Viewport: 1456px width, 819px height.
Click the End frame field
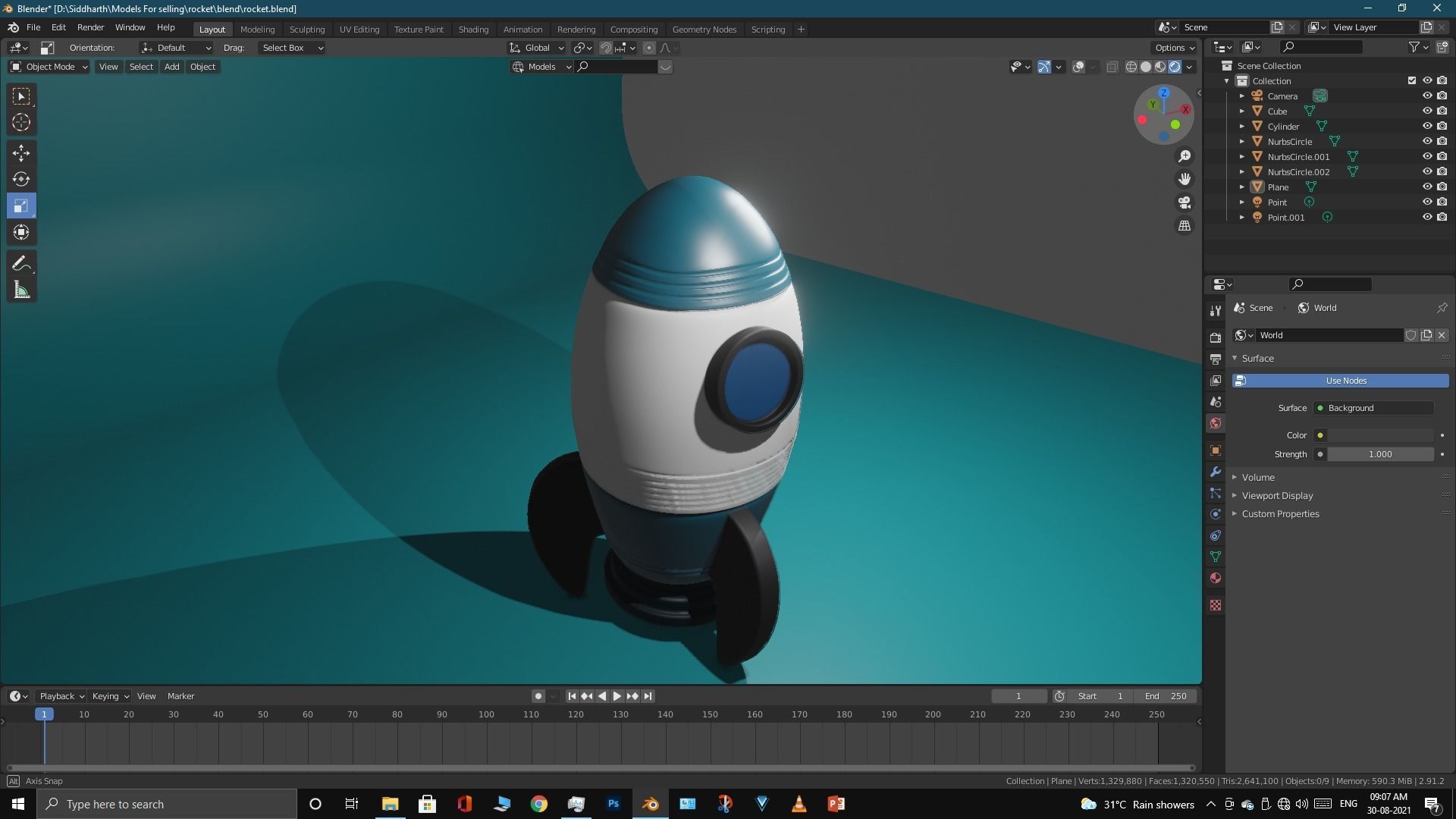(x=1166, y=696)
